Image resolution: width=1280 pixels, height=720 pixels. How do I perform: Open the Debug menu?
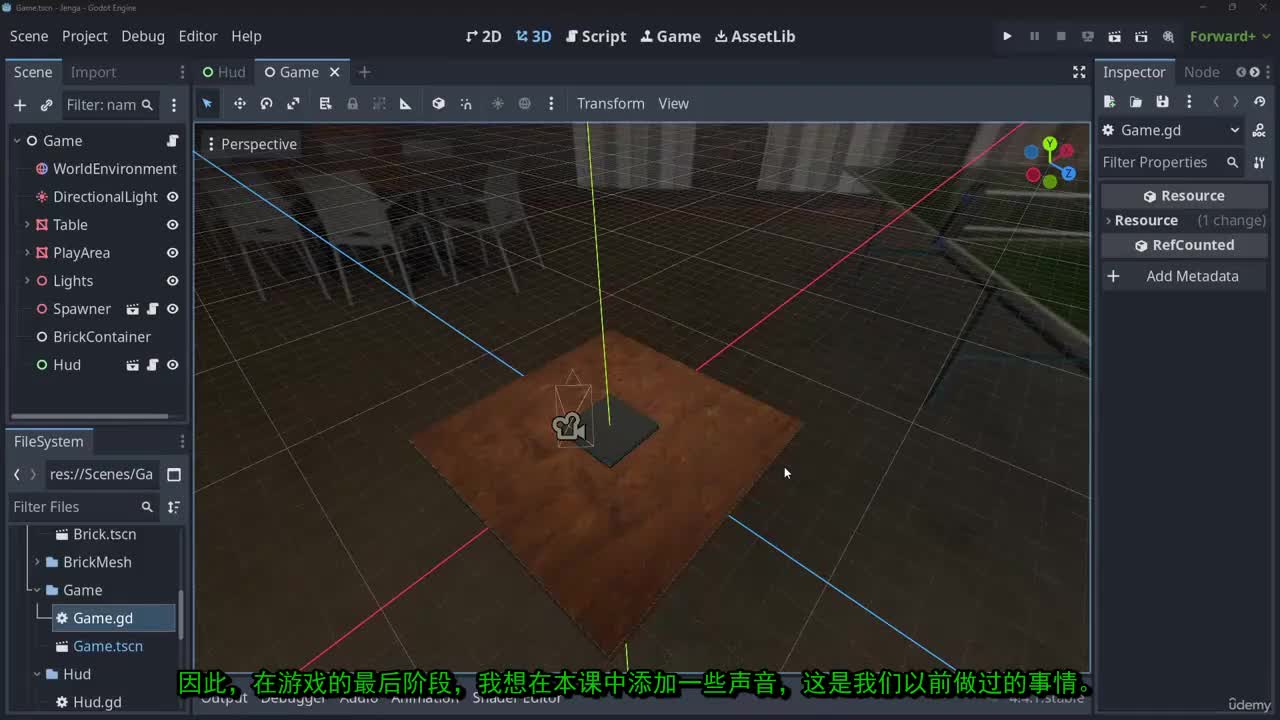point(143,36)
